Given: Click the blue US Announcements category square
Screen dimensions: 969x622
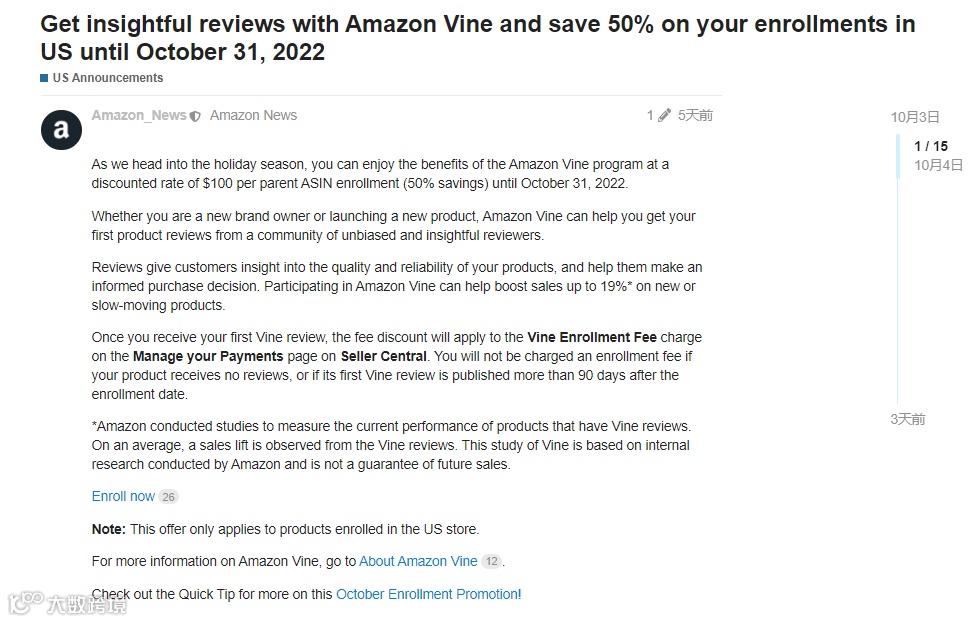Looking at the screenshot, I should [x=44, y=77].
